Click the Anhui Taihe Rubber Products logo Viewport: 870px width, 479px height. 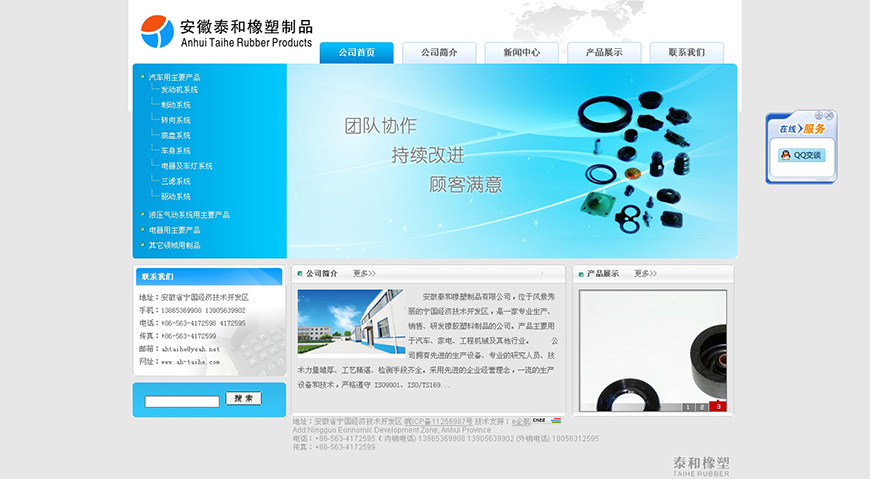[227, 32]
